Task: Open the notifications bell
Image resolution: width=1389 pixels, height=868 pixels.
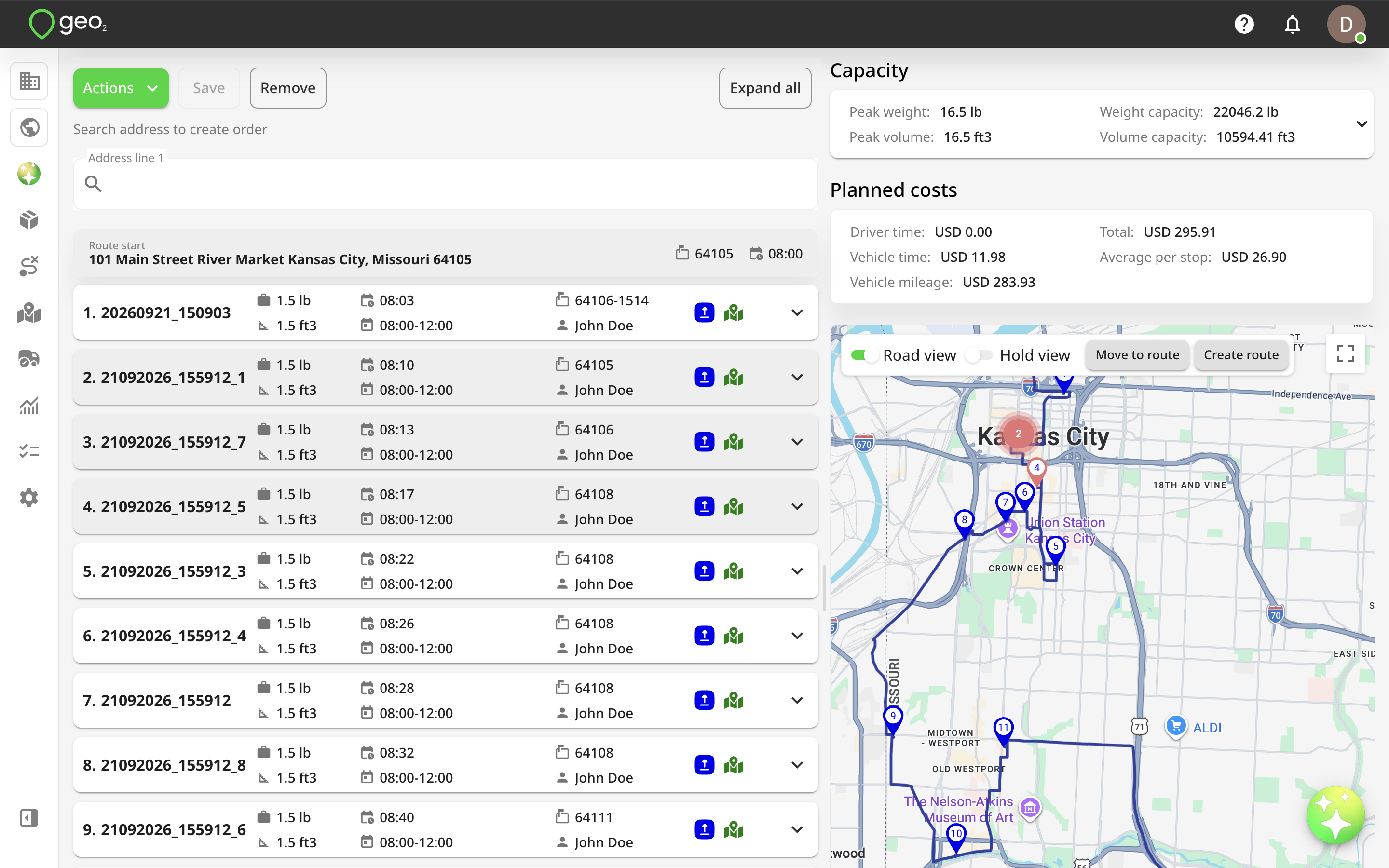Action: (1293, 24)
